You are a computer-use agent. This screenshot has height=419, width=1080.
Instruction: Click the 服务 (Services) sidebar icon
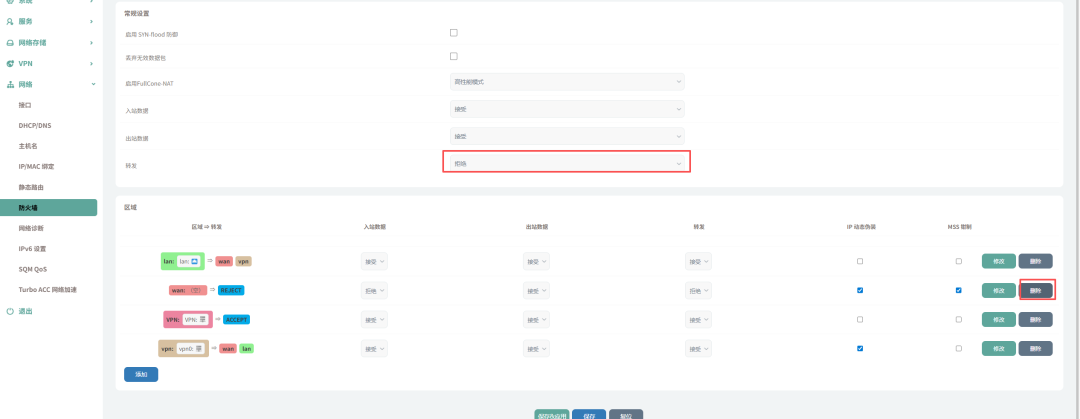[10, 21]
